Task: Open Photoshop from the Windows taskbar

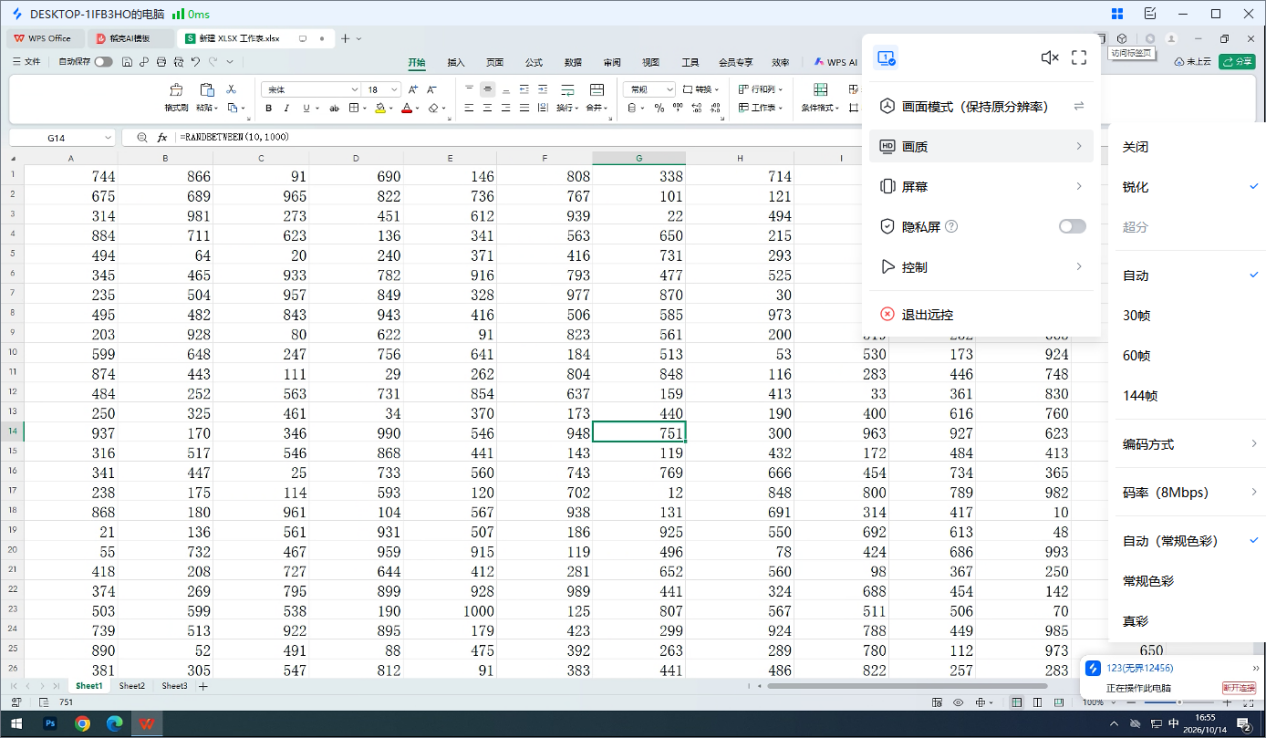Action: tap(49, 723)
